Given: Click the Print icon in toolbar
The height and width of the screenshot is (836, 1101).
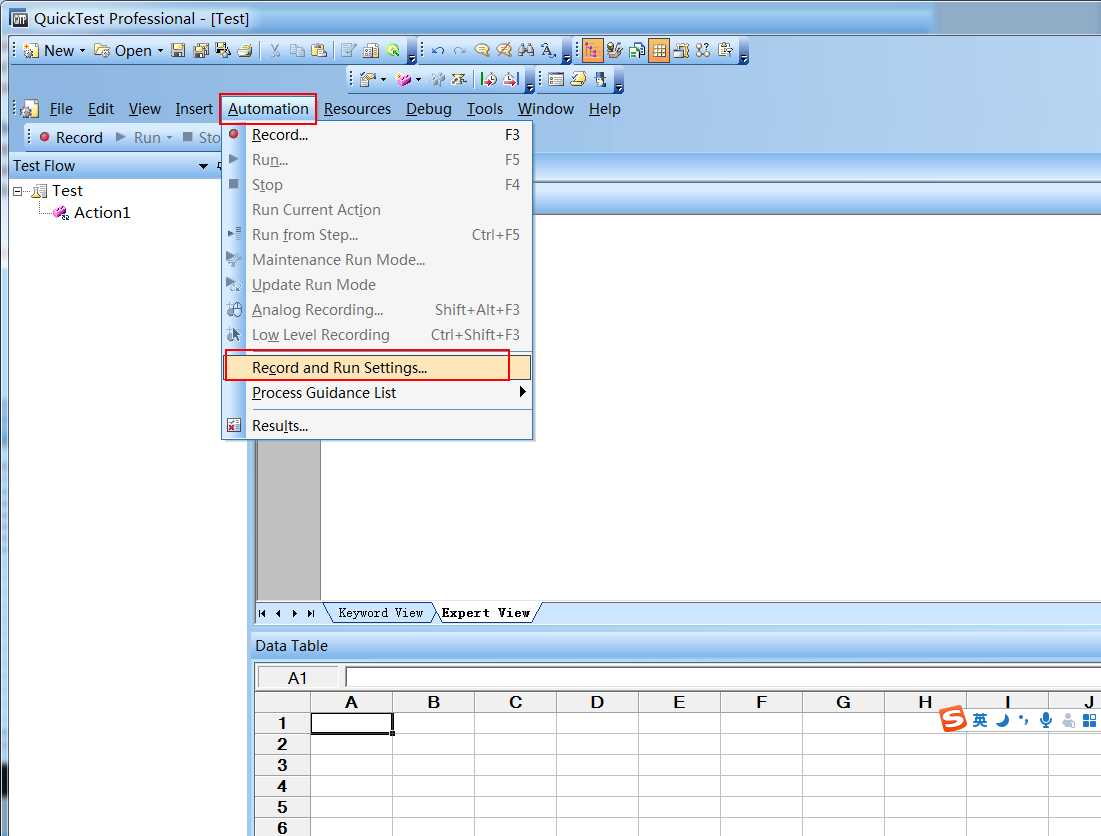Looking at the screenshot, I should (245, 51).
